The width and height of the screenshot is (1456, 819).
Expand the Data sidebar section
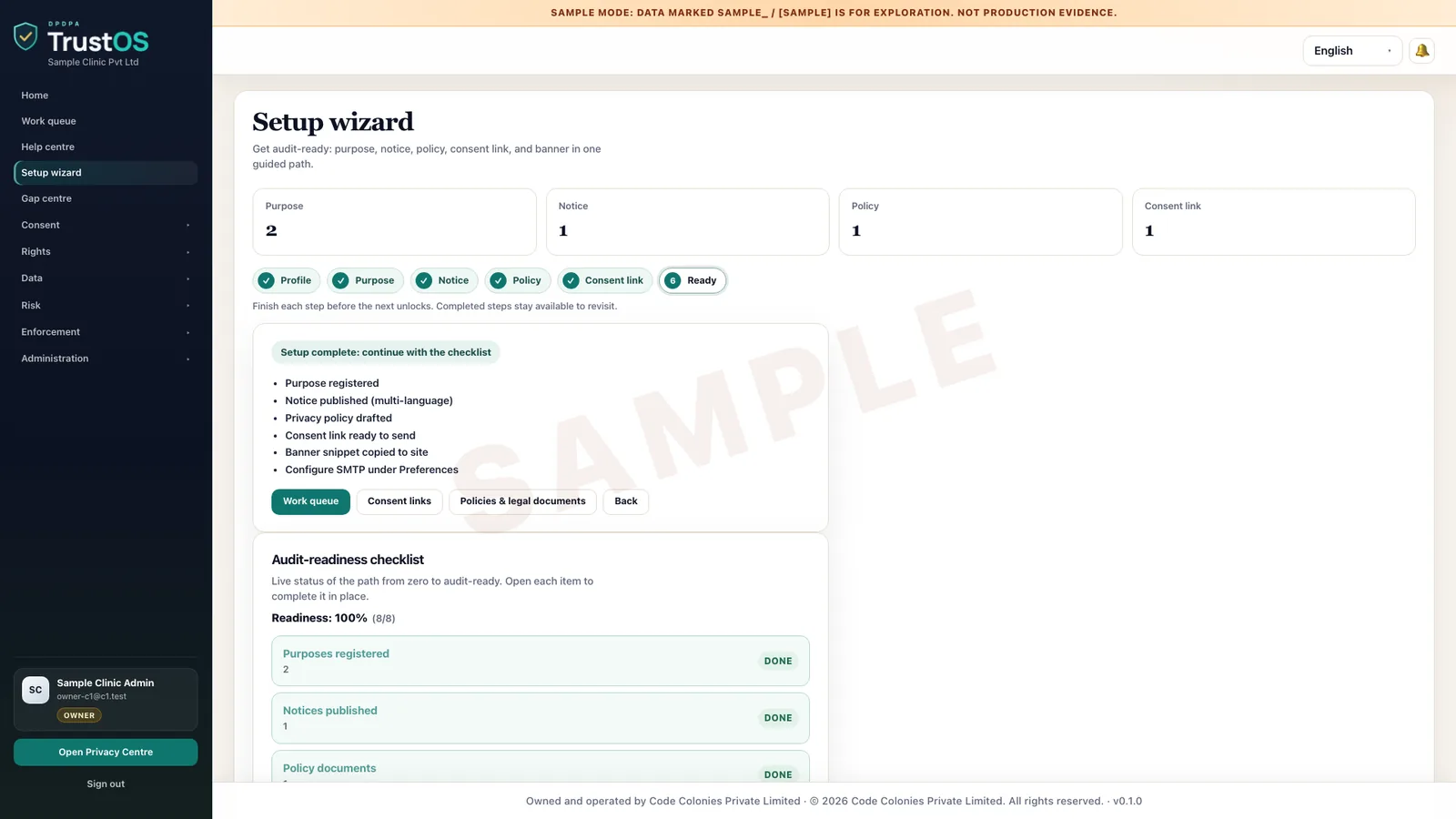[106, 278]
